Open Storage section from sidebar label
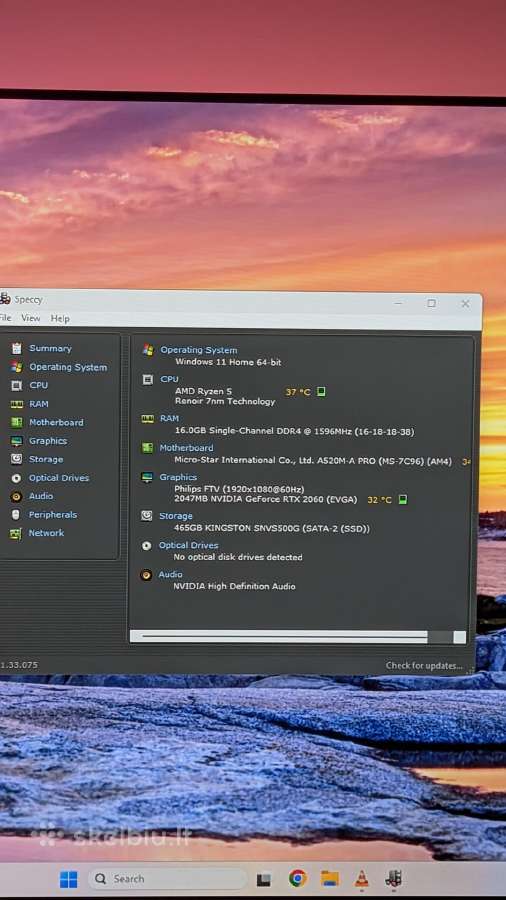 46,459
